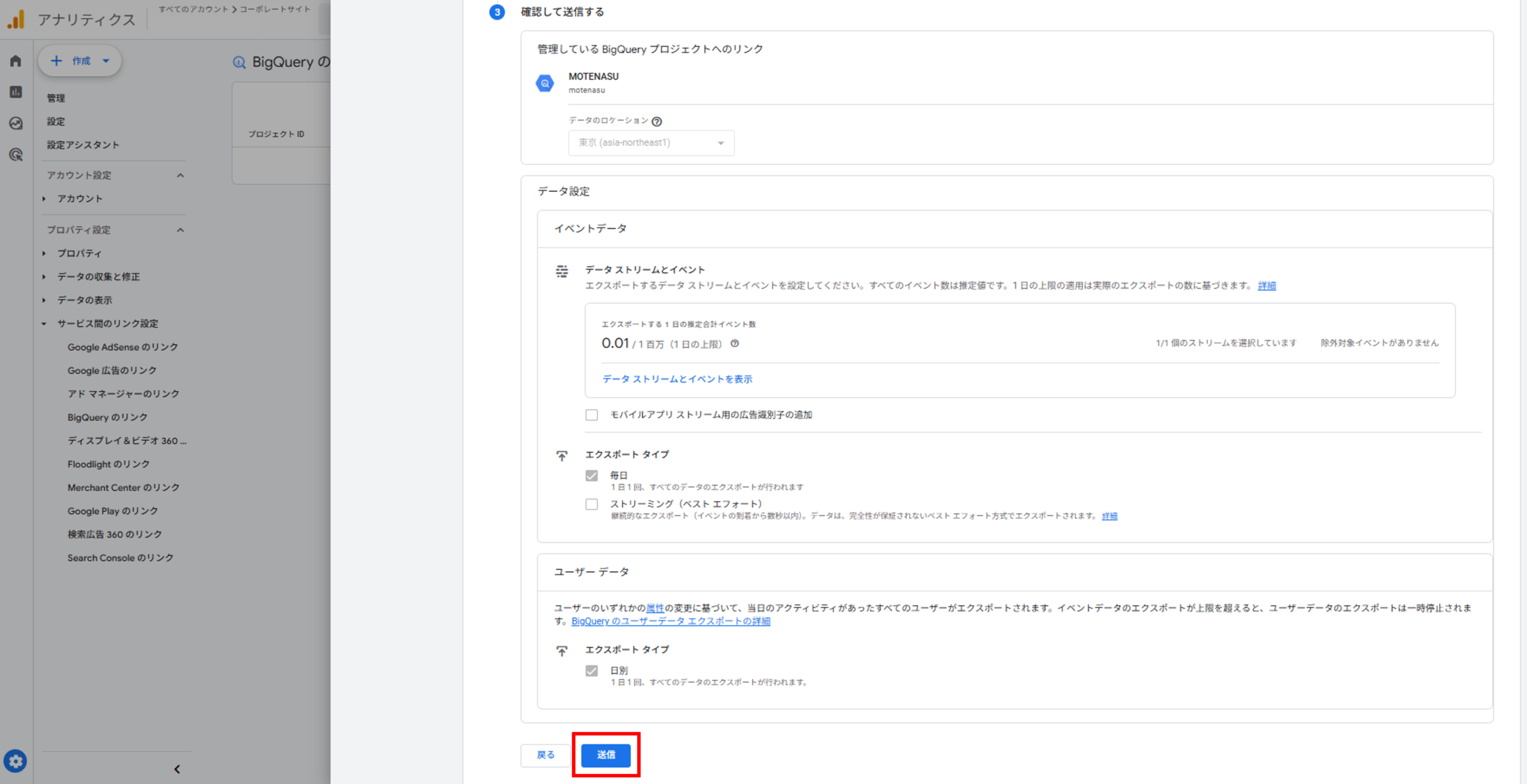Open the 作成 dropdown button
The width and height of the screenshot is (1527, 784).
80,61
